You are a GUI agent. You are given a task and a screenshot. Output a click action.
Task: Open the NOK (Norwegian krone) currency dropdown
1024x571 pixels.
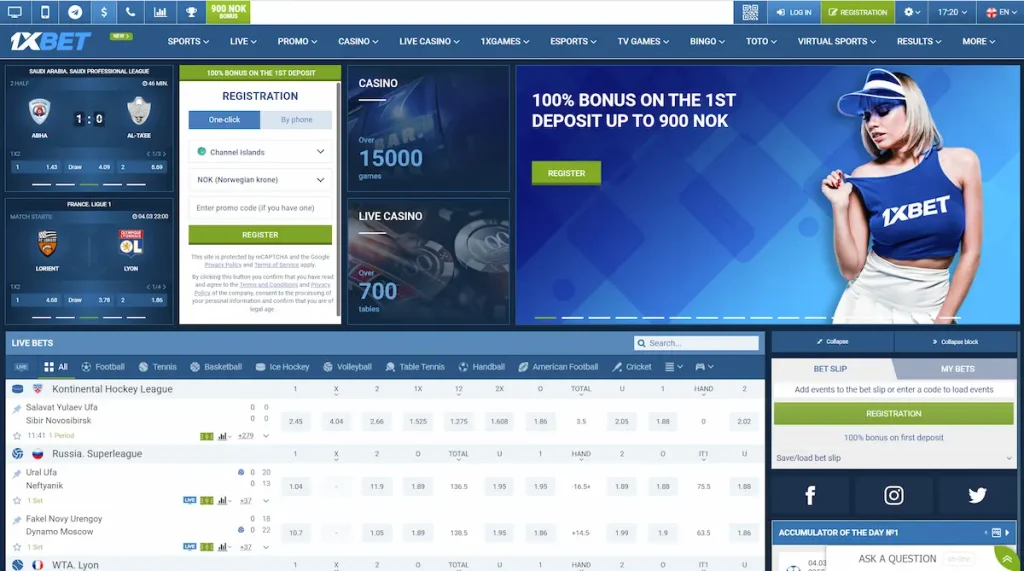pos(260,180)
